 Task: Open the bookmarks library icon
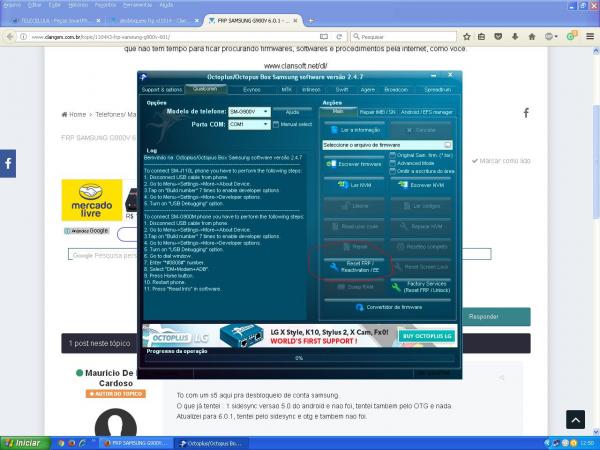point(481,37)
